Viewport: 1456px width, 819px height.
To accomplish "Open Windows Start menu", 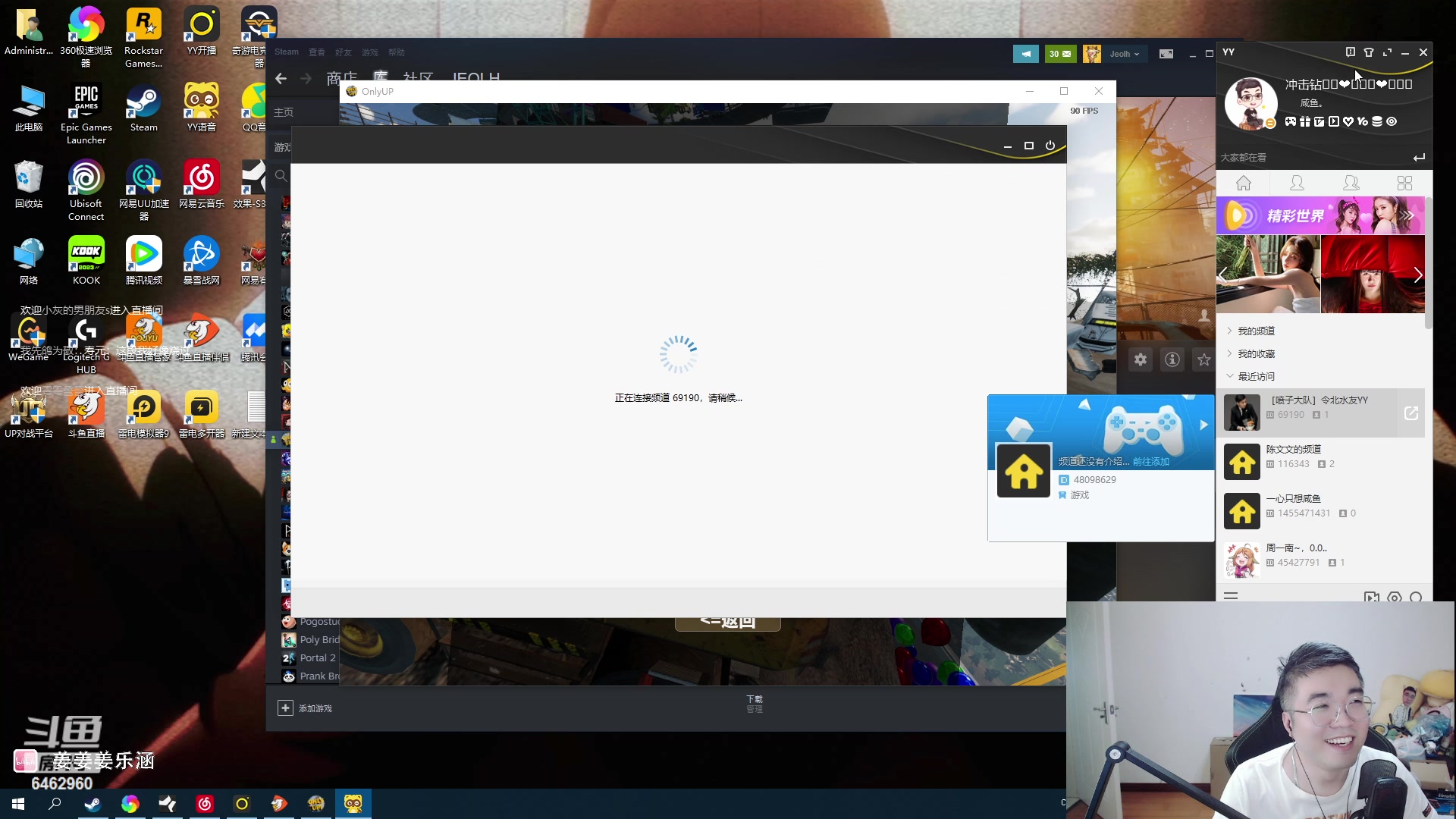I will 18,804.
